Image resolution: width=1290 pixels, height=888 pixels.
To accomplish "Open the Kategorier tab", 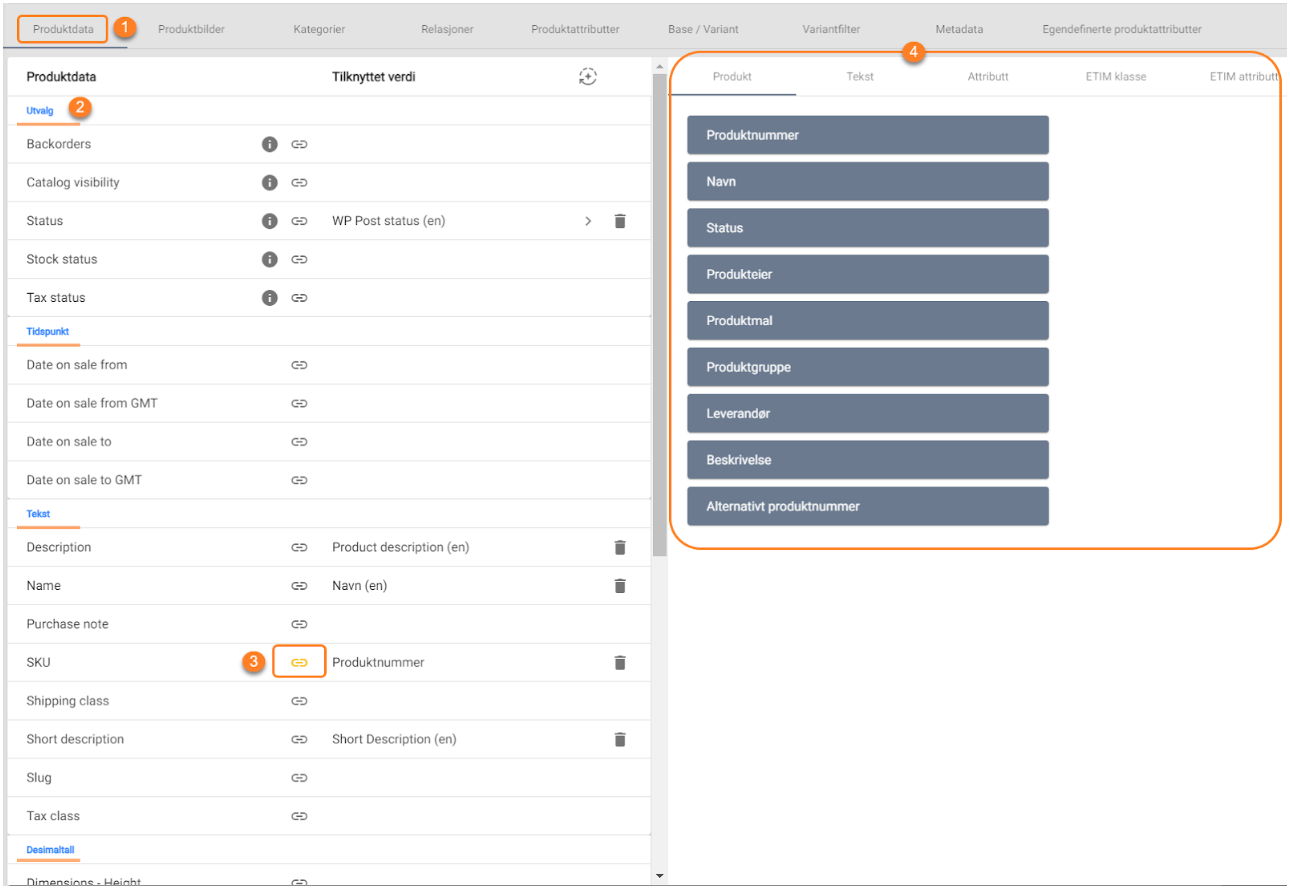I will 319,29.
